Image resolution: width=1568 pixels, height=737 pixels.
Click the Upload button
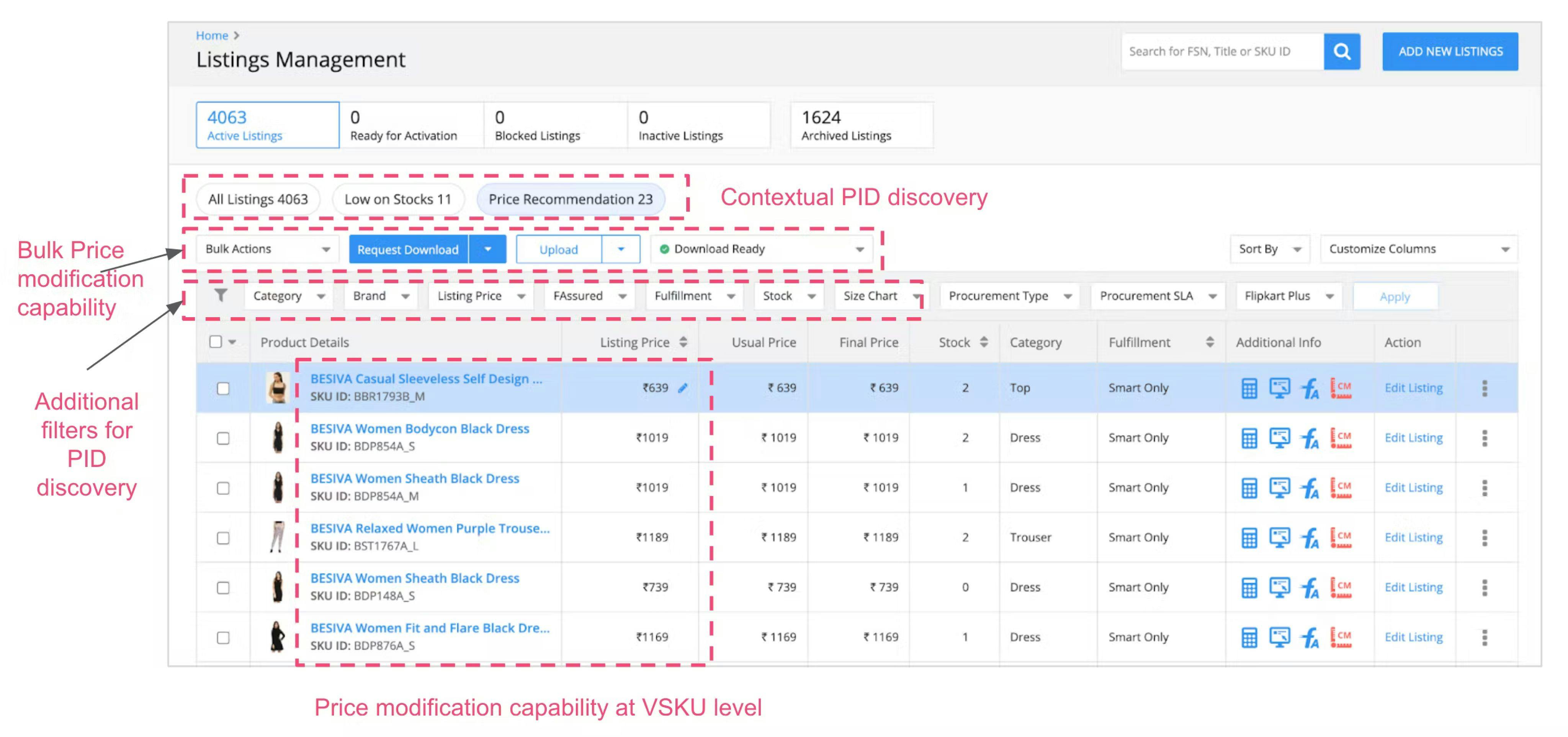[559, 249]
